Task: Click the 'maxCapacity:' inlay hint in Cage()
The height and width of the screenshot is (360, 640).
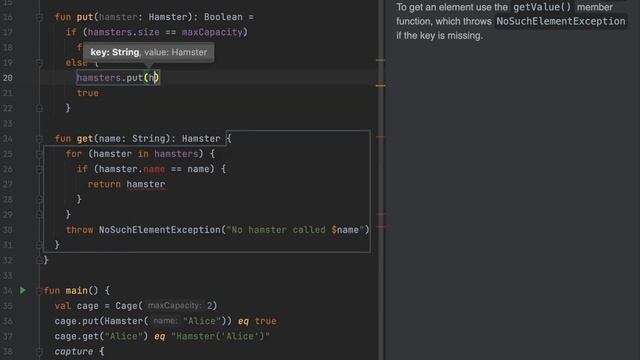Action: pos(175,306)
